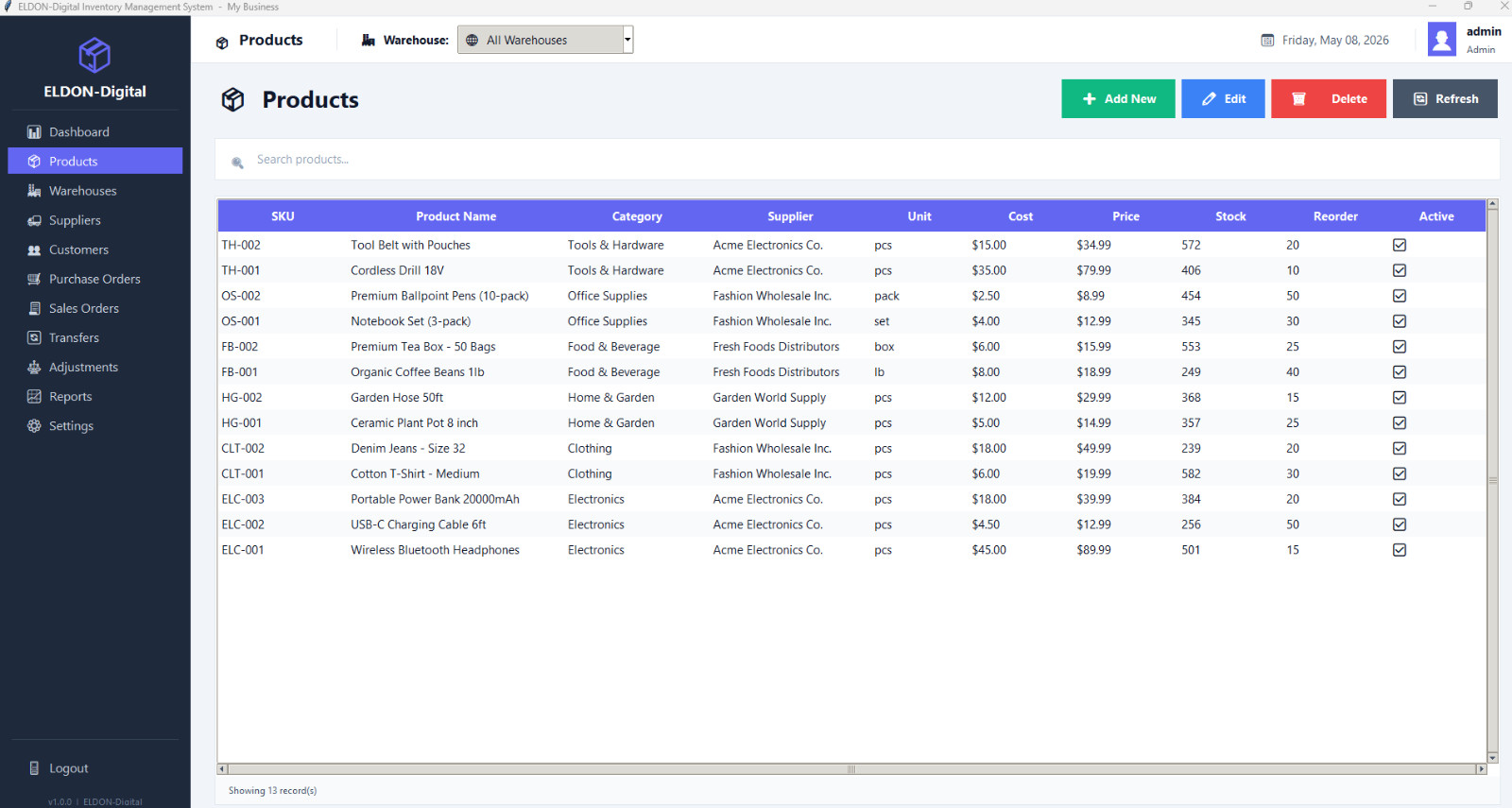Click the Settings gear icon
This screenshot has width=1512, height=808.
(x=34, y=426)
